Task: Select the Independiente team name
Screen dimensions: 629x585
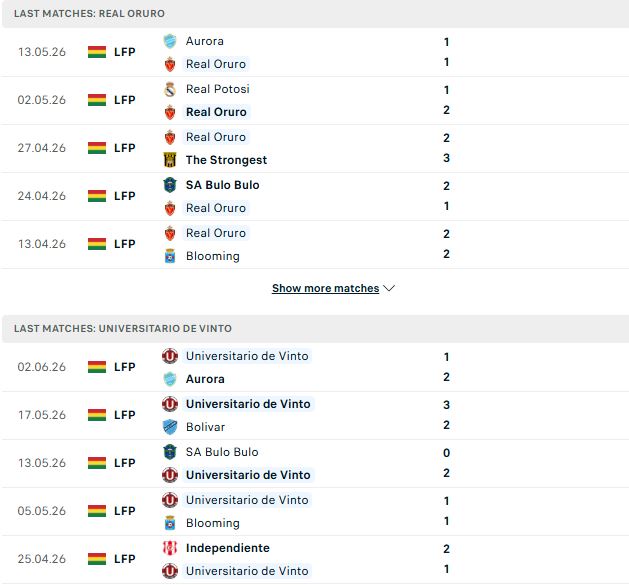Action: [227, 548]
